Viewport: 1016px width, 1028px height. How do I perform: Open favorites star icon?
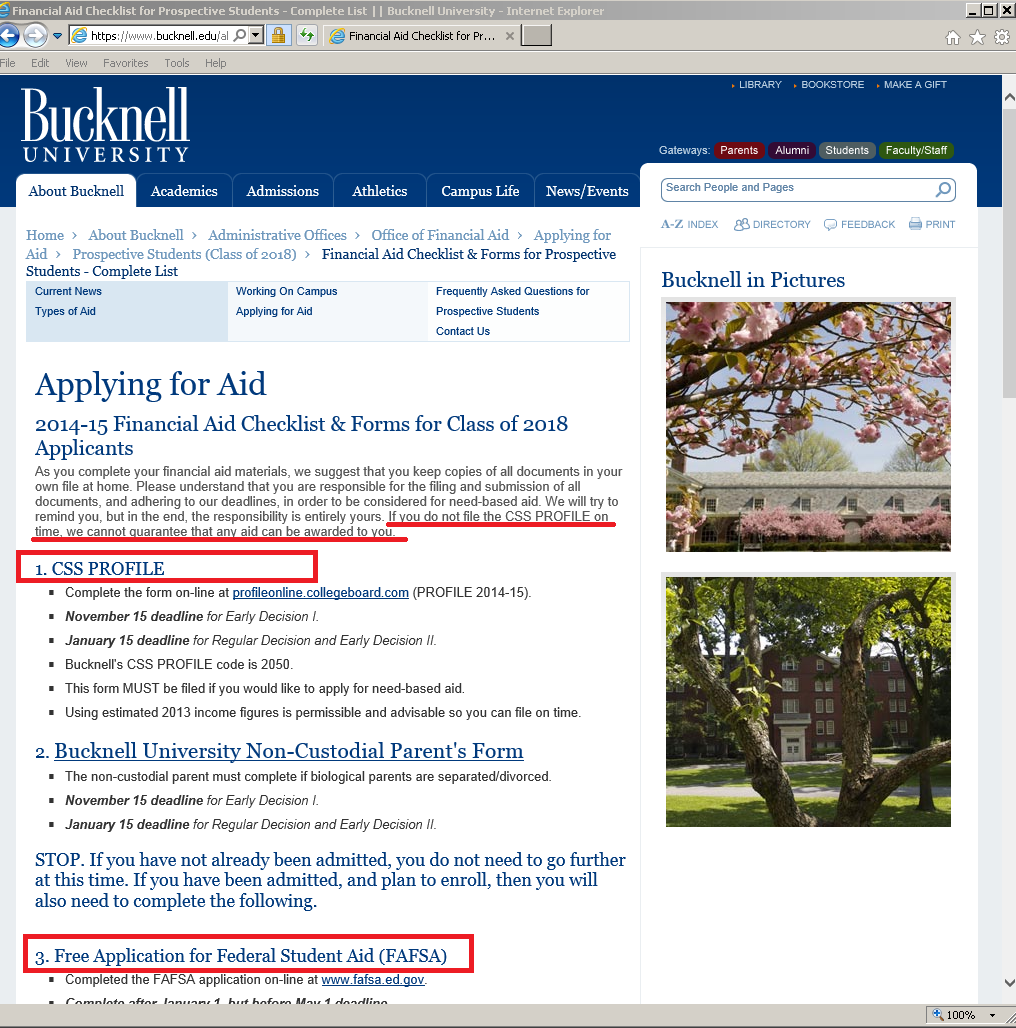pyautogui.click(x=977, y=37)
